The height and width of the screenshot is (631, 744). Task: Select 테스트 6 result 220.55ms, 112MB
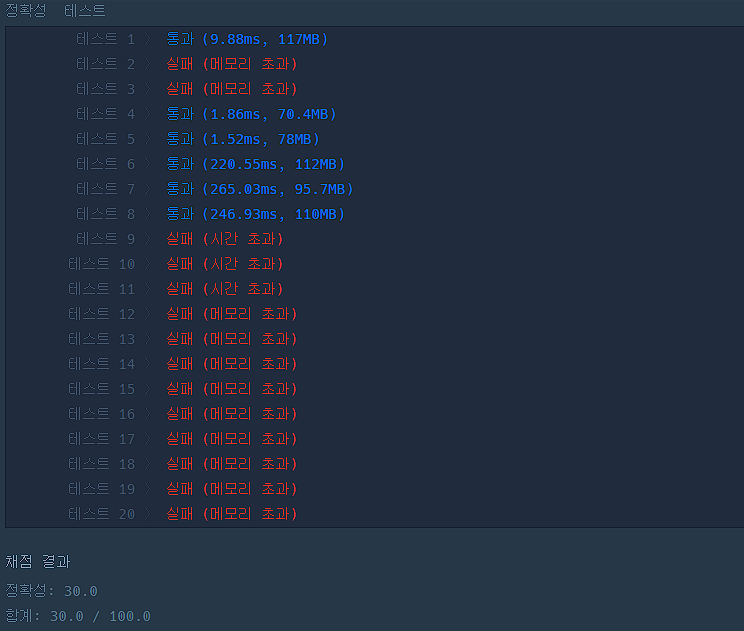pos(255,164)
